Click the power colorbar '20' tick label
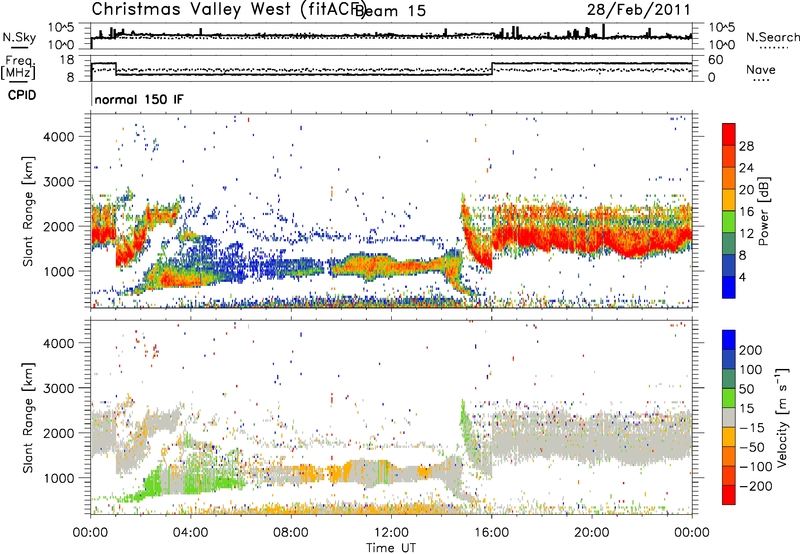 [x=746, y=190]
